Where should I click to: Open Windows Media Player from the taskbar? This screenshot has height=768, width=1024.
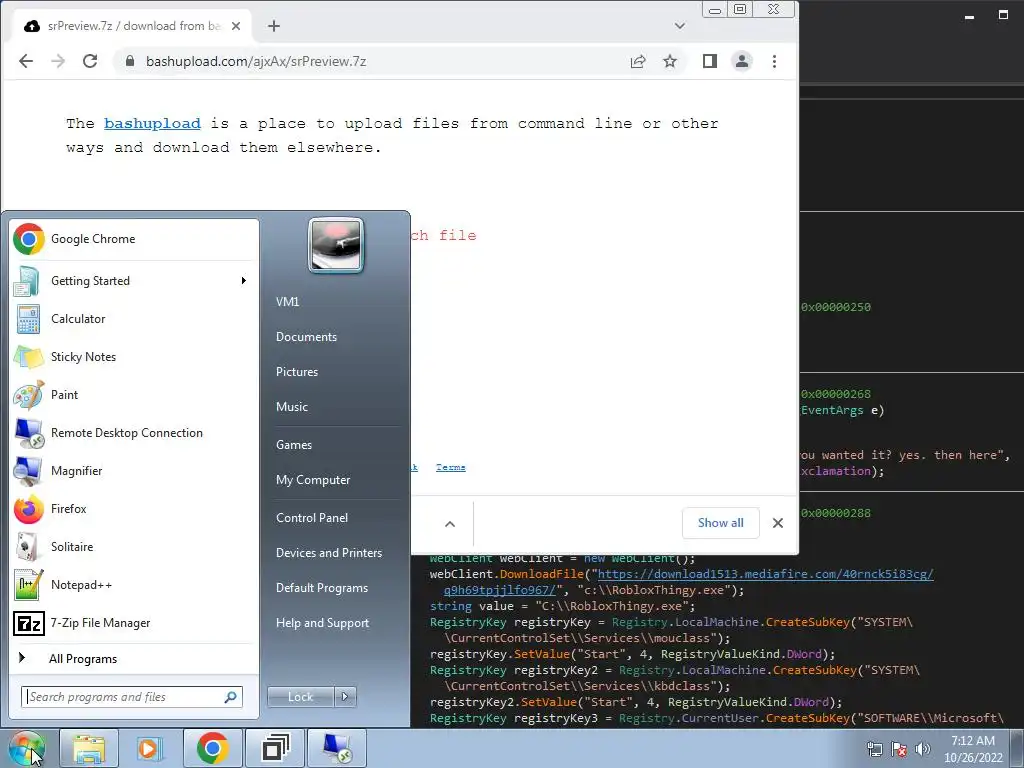pos(150,748)
